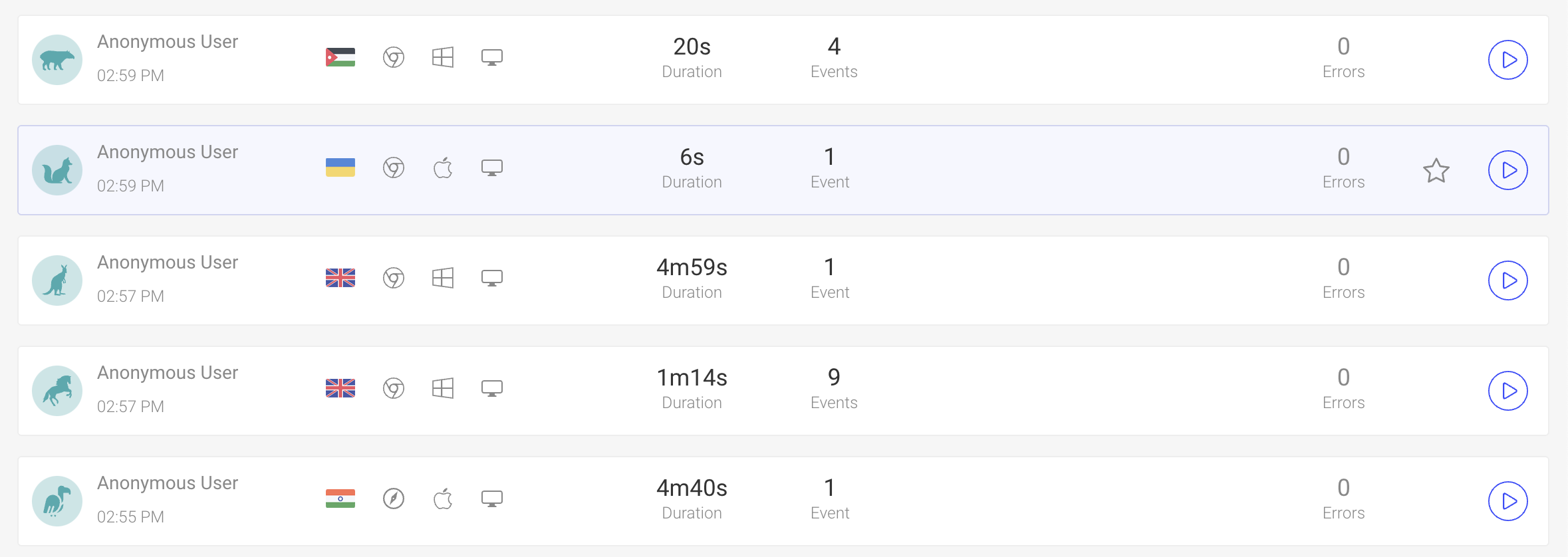Click the squirrel avatar of the highlighted session
The height and width of the screenshot is (557, 1568).
coord(57,170)
